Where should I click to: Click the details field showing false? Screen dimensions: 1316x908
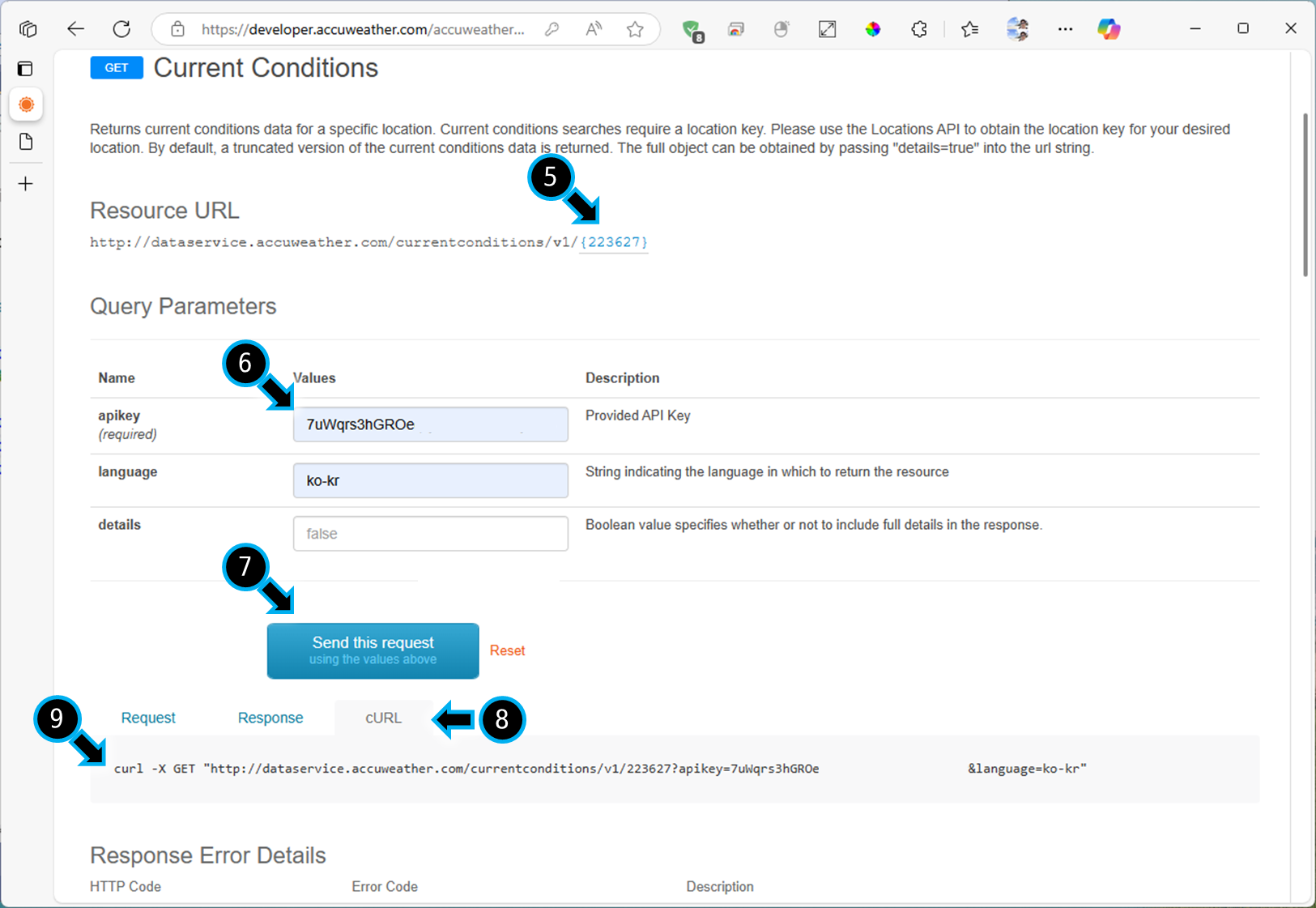pos(431,534)
